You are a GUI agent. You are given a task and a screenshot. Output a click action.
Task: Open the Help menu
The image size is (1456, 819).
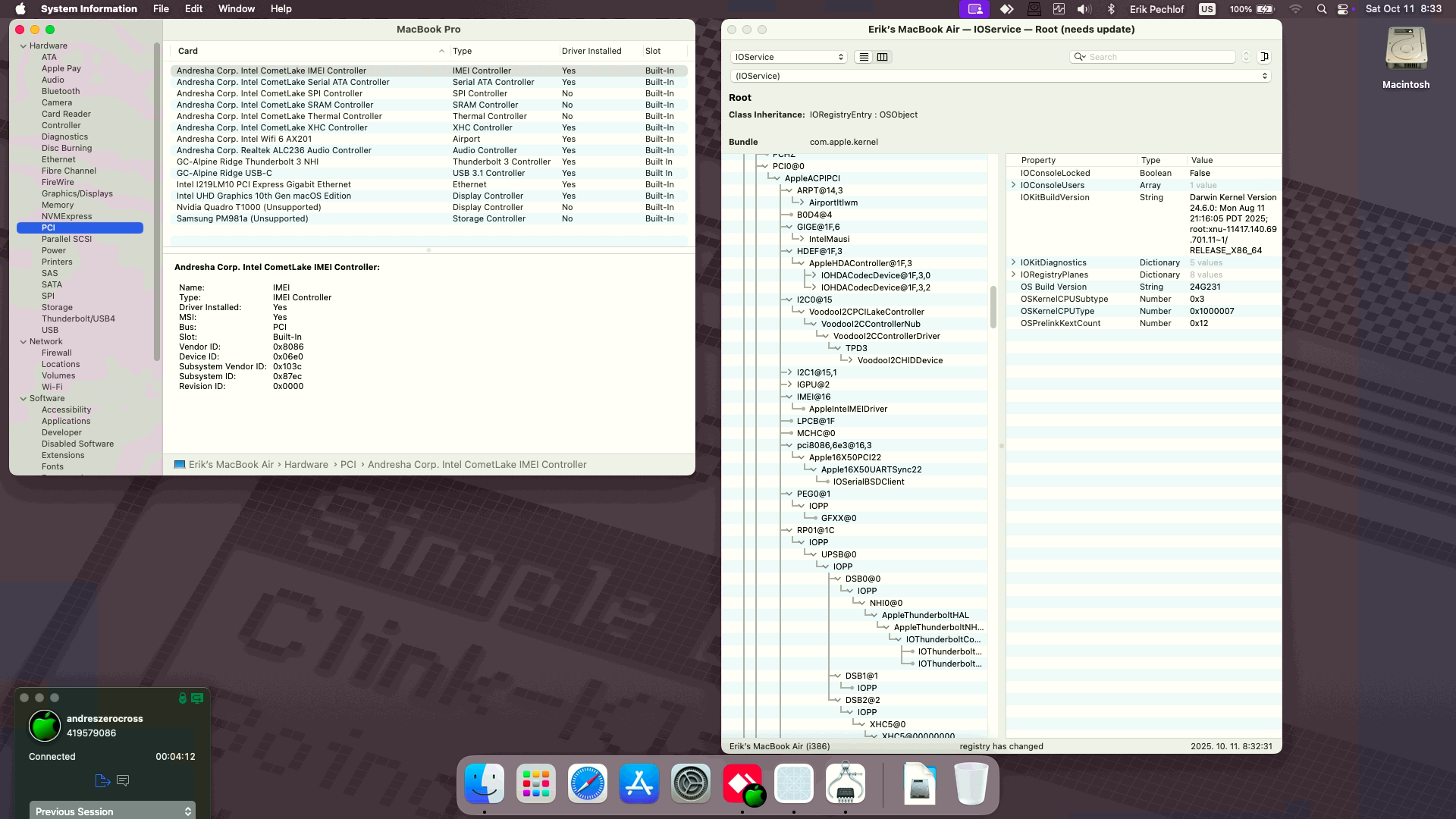click(x=281, y=9)
